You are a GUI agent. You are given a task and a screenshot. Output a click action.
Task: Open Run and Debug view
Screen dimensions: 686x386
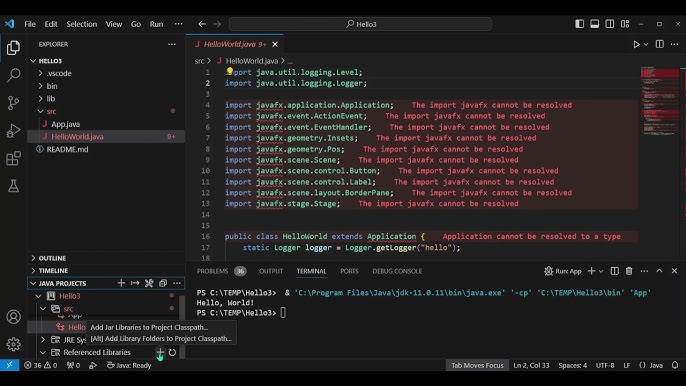14,130
